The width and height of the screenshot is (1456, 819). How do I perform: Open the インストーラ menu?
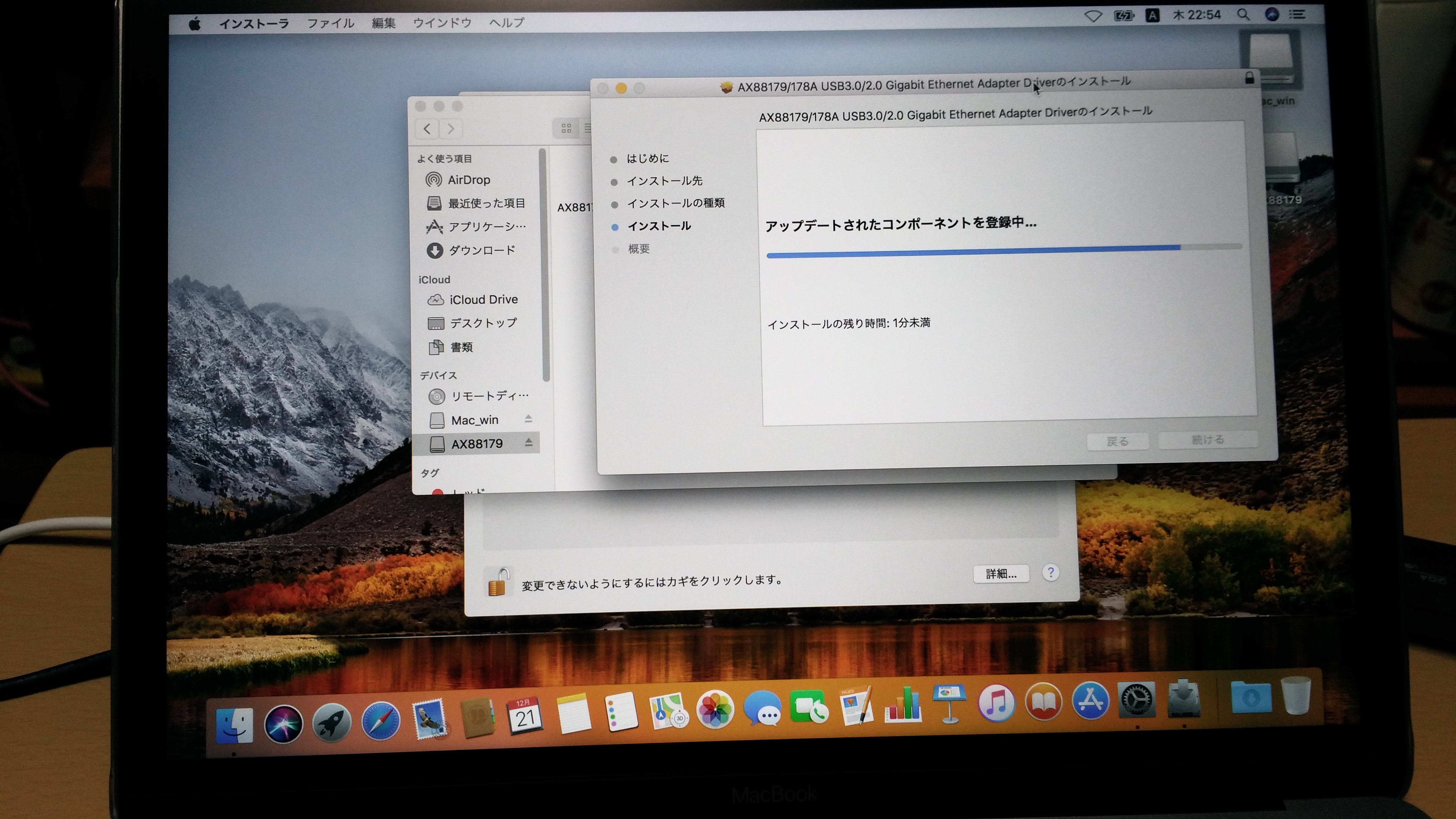coord(254,24)
